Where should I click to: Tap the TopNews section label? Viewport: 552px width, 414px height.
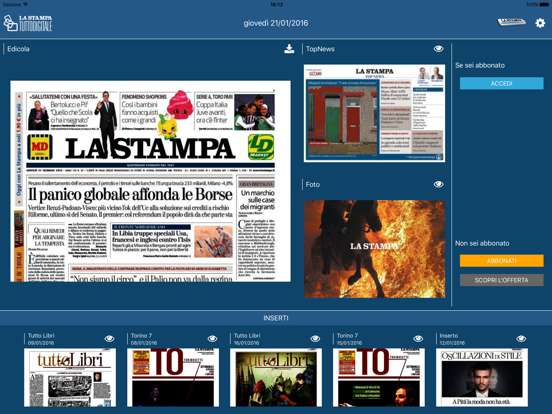pos(320,49)
